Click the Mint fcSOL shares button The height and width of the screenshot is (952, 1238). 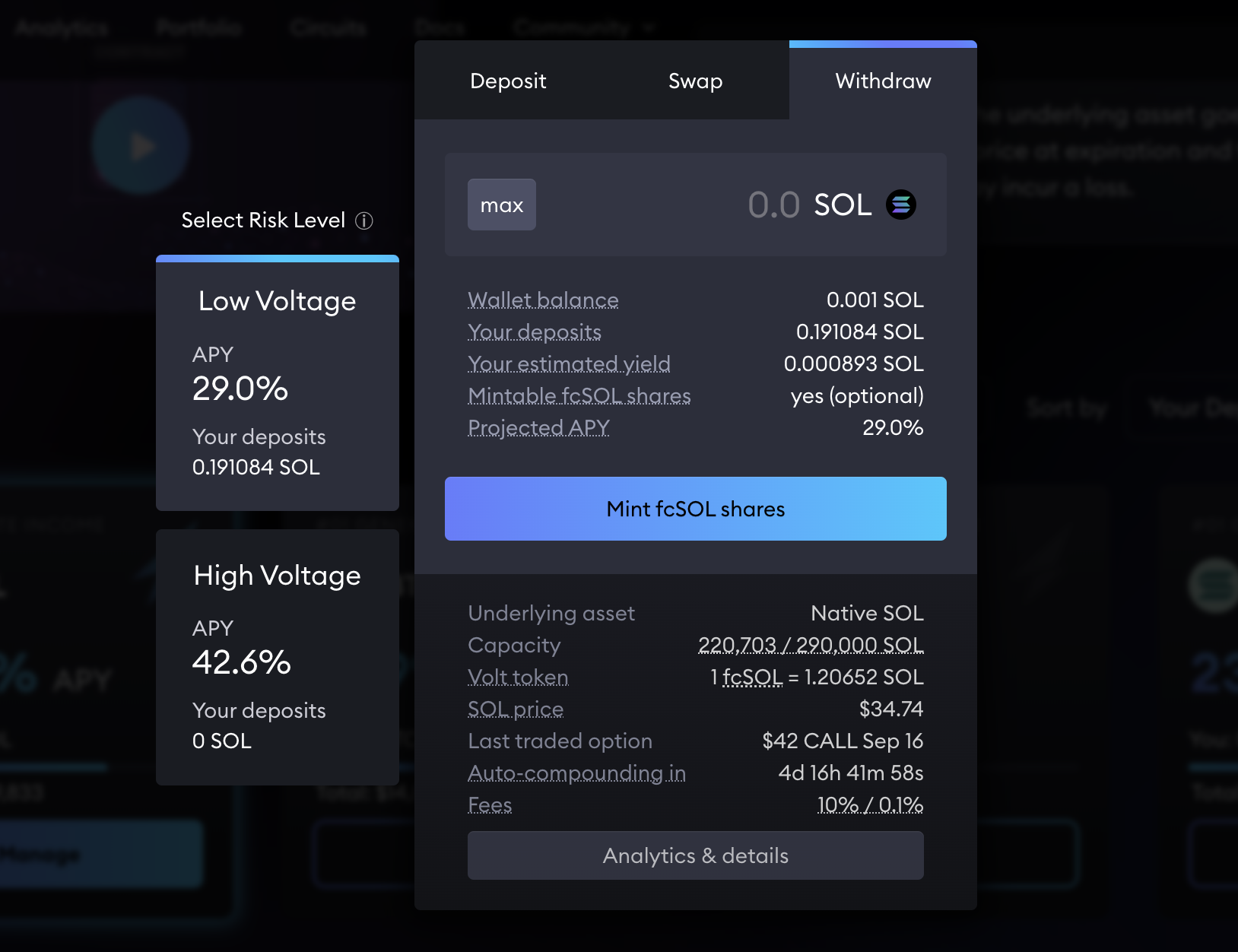pos(696,509)
